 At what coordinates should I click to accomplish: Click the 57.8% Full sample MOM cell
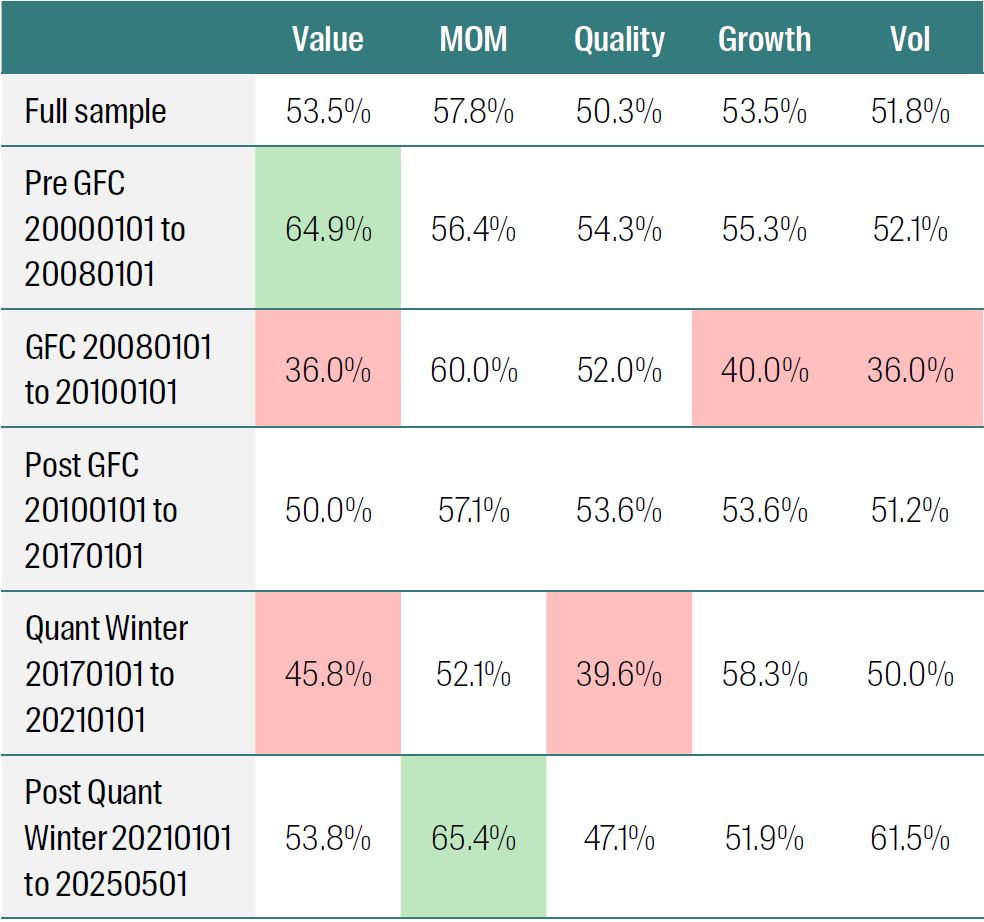(x=473, y=111)
